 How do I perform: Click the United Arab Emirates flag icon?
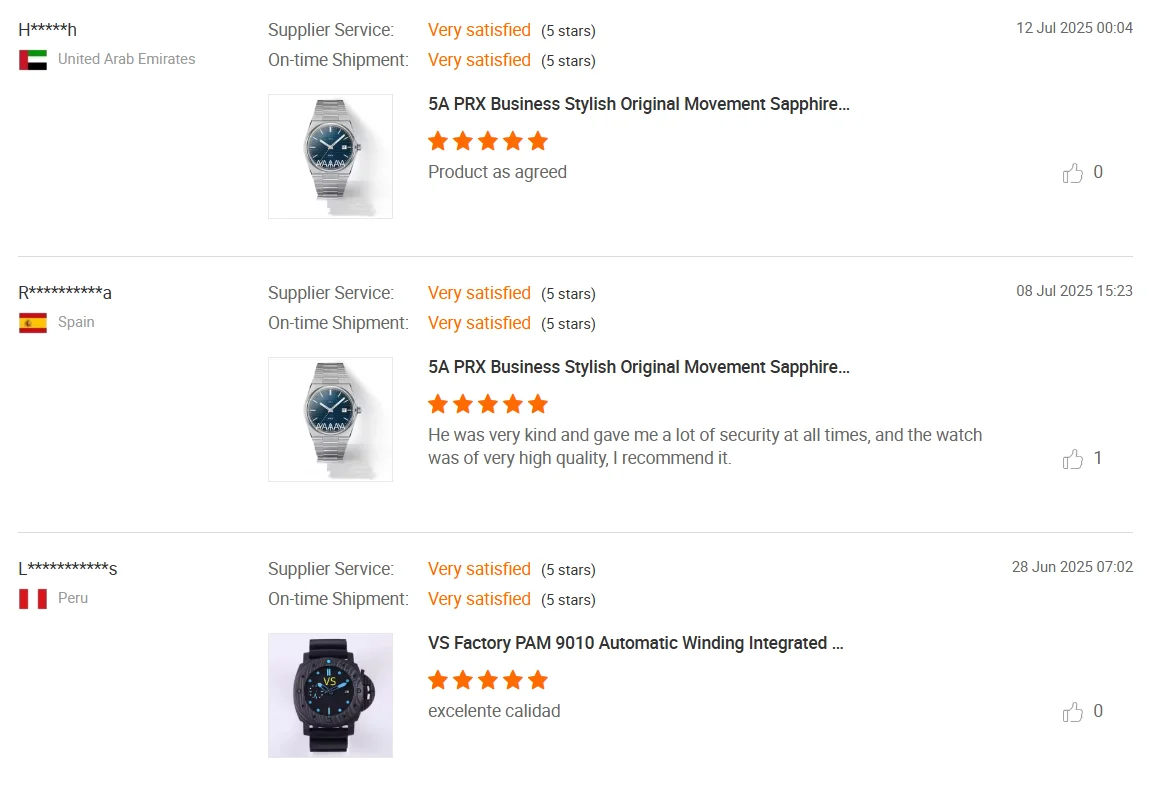coord(33,59)
